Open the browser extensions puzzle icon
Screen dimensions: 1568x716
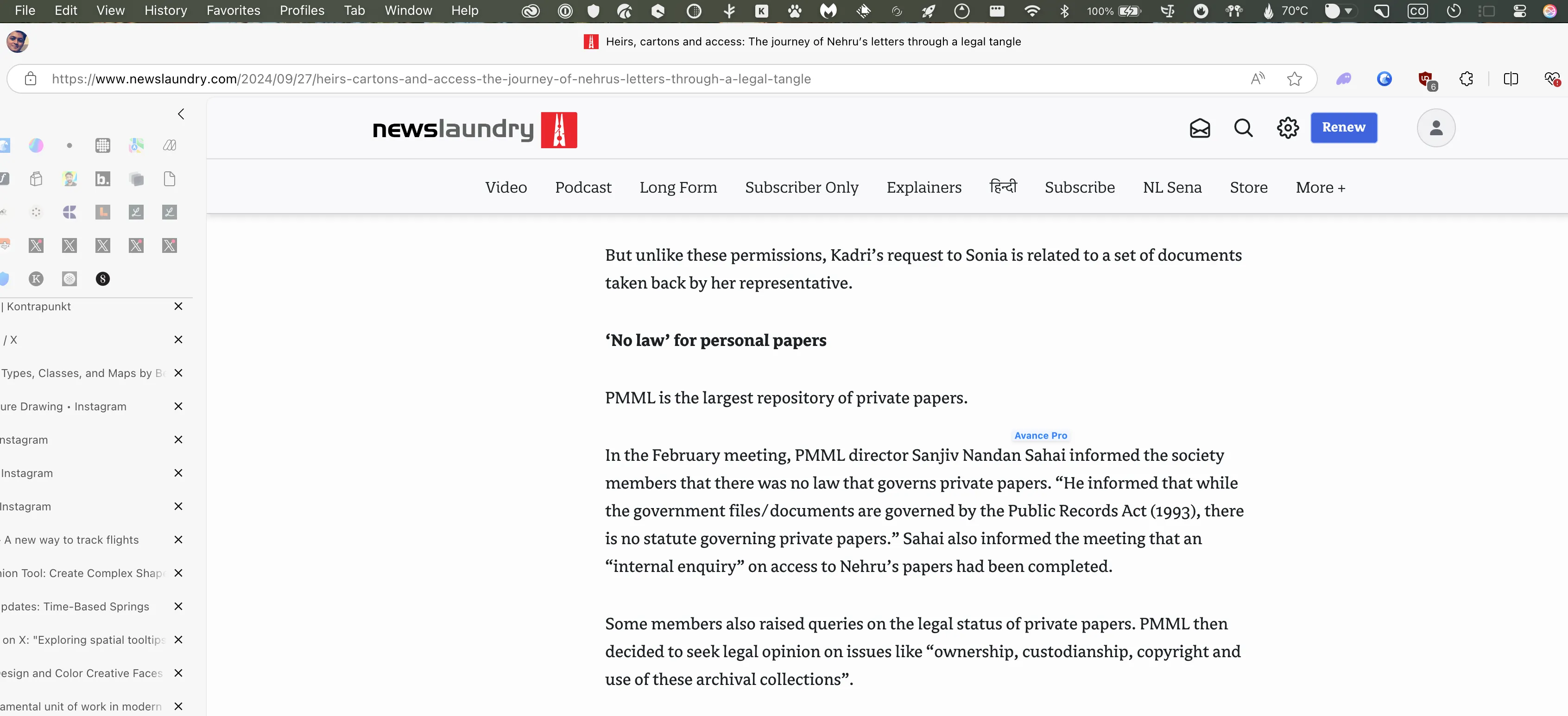coord(1466,79)
